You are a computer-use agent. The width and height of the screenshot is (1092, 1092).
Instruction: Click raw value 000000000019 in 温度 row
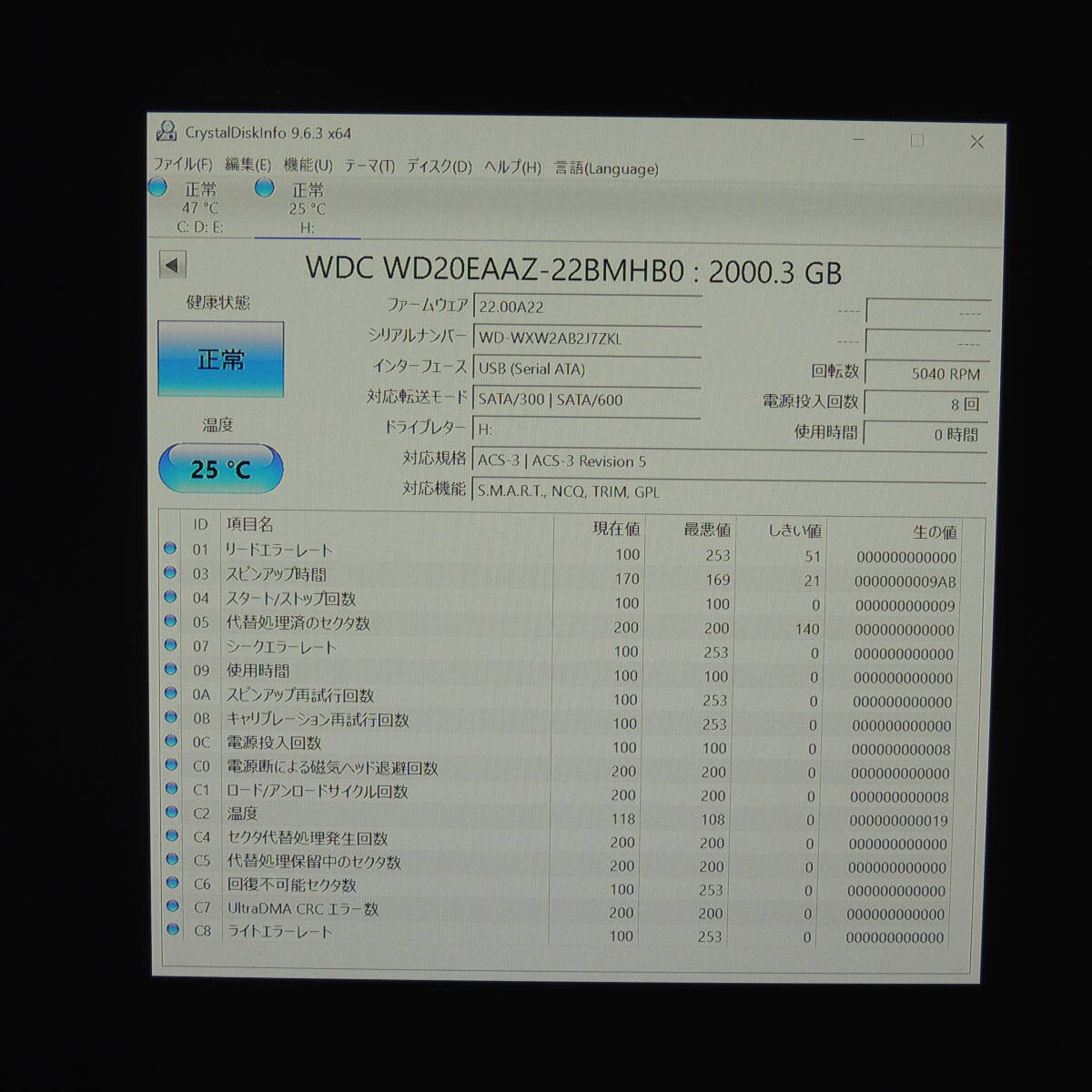click(899, 820)
